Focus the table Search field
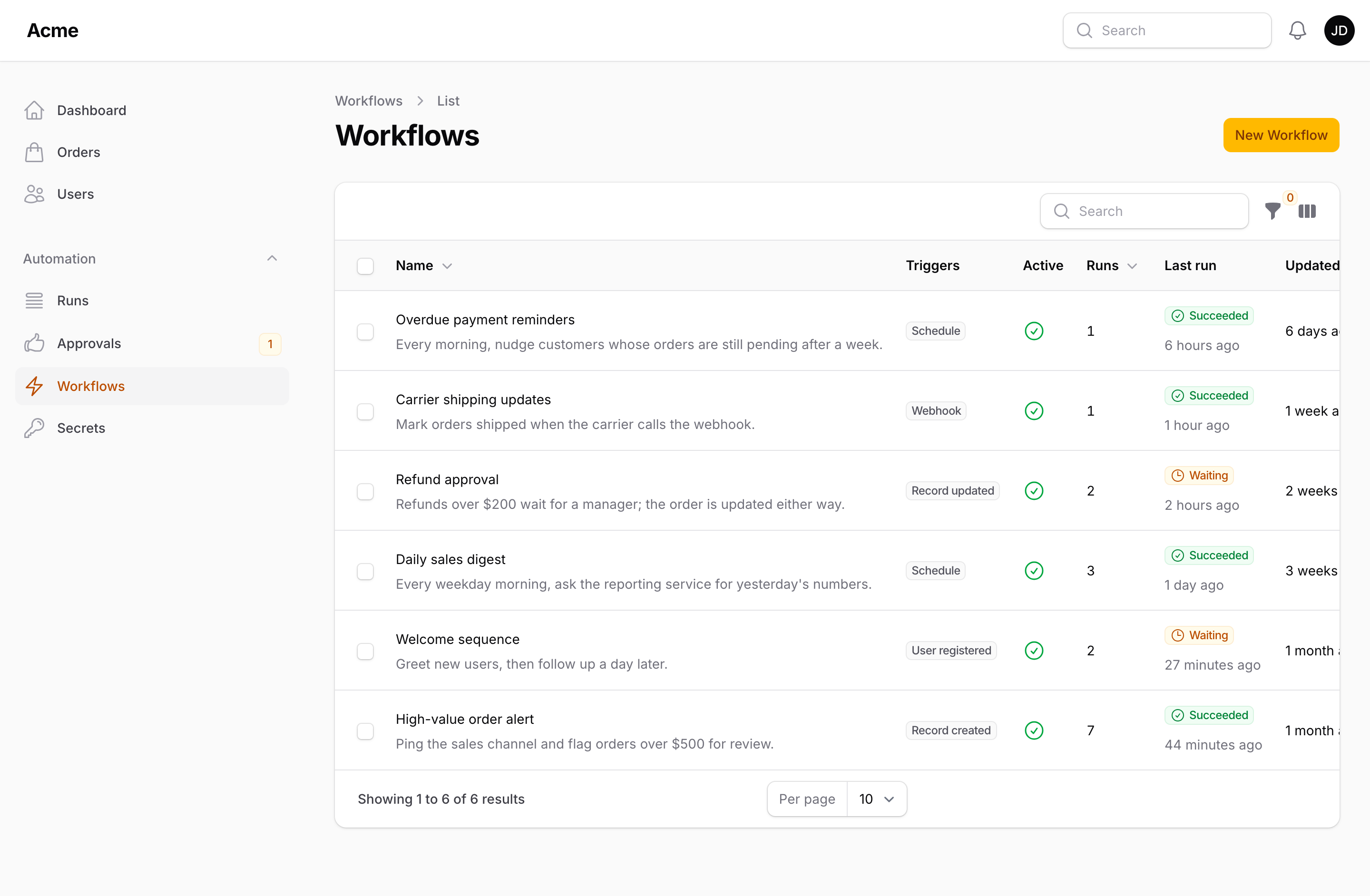Screen dimensions: 1370x896 point(1144,211)
